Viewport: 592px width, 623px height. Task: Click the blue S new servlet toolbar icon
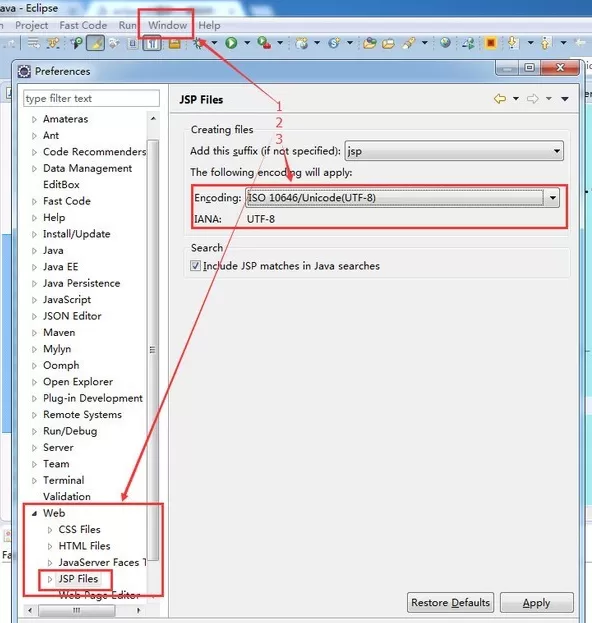coord(334,43)
